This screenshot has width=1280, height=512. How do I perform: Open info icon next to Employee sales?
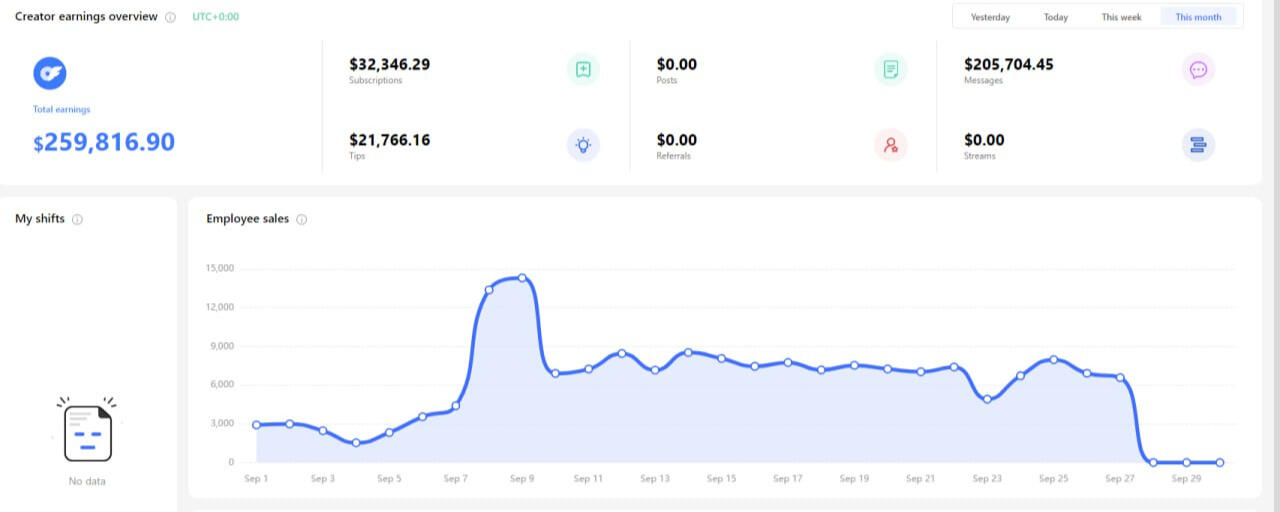click(302, 219)
